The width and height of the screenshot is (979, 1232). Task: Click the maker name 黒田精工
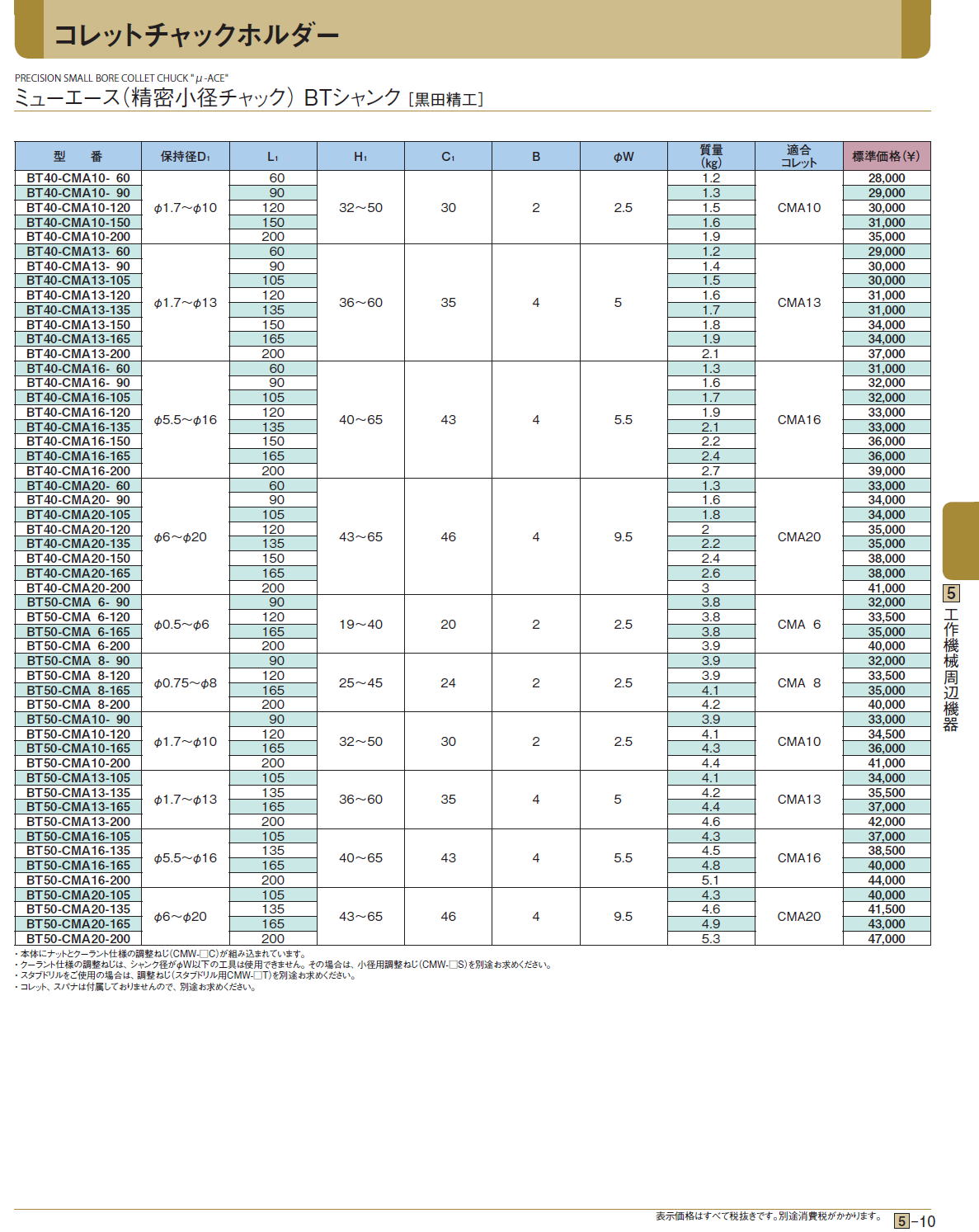pyautogui.click(x=446, y=100)
